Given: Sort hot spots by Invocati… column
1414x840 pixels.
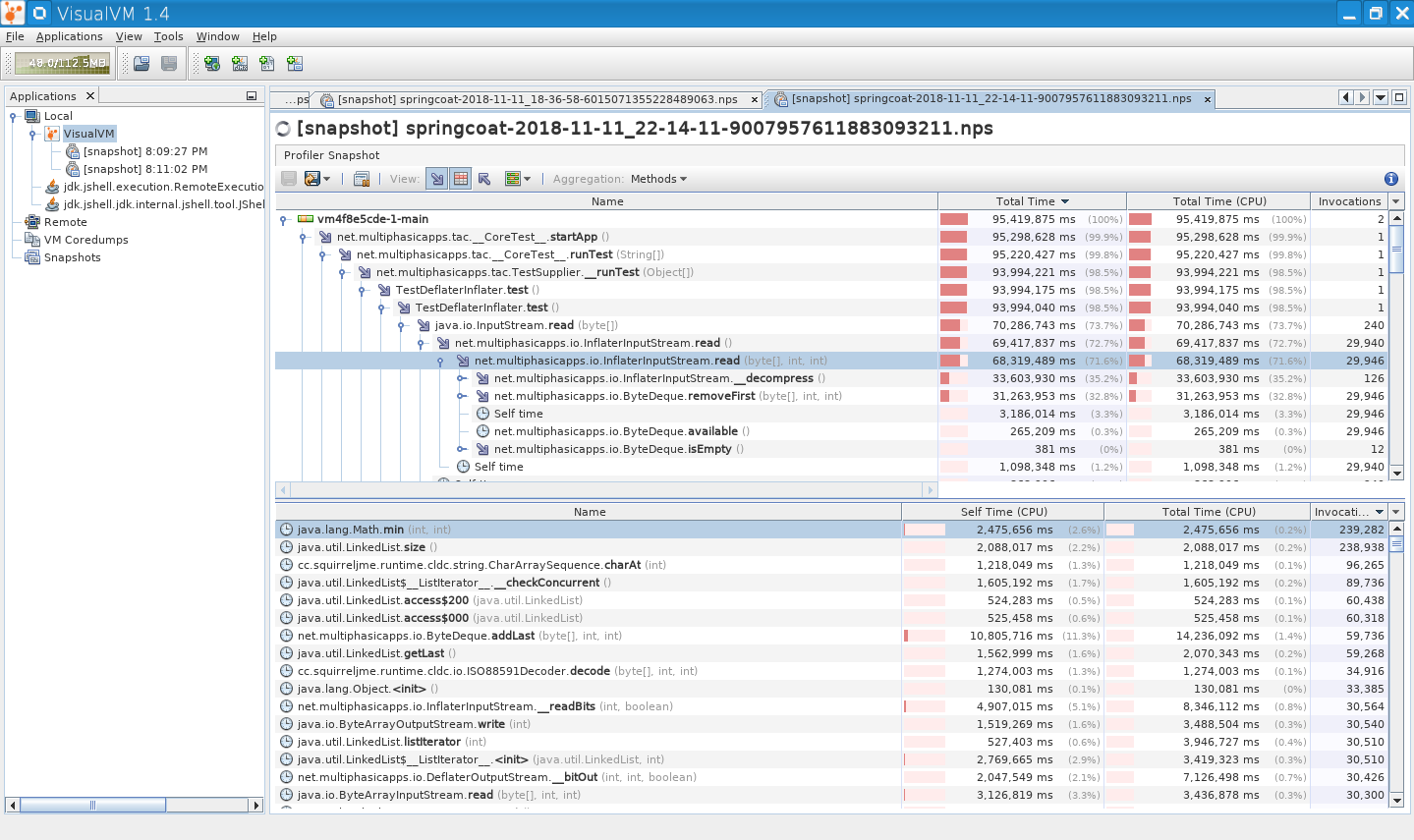Looking at the screenshot, I should (x=1349, y=512).
